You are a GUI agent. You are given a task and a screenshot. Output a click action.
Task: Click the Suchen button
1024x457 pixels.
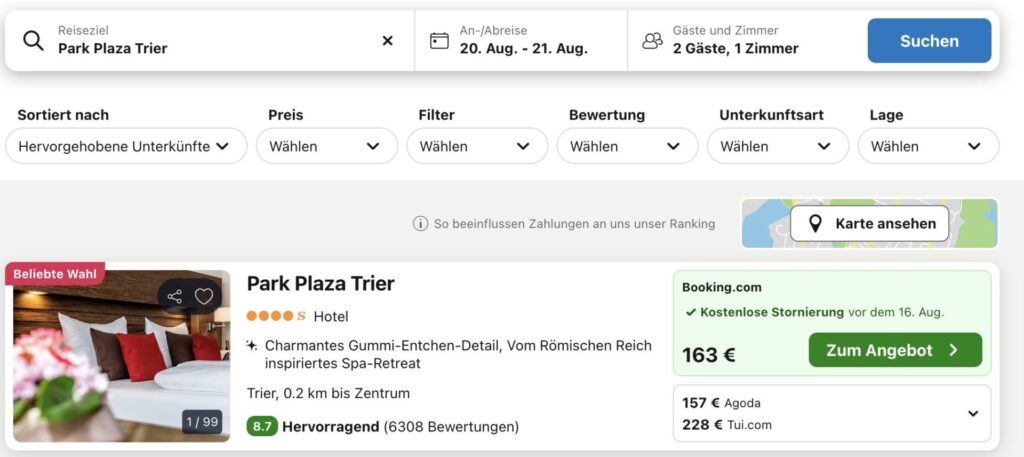point(929,40)
